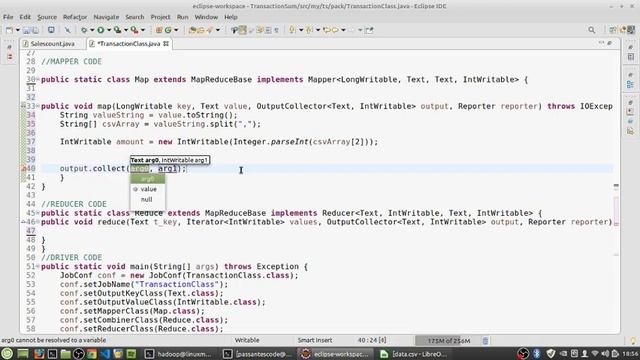
Task: Open the Window menu
Action: [x=206, y=17]
